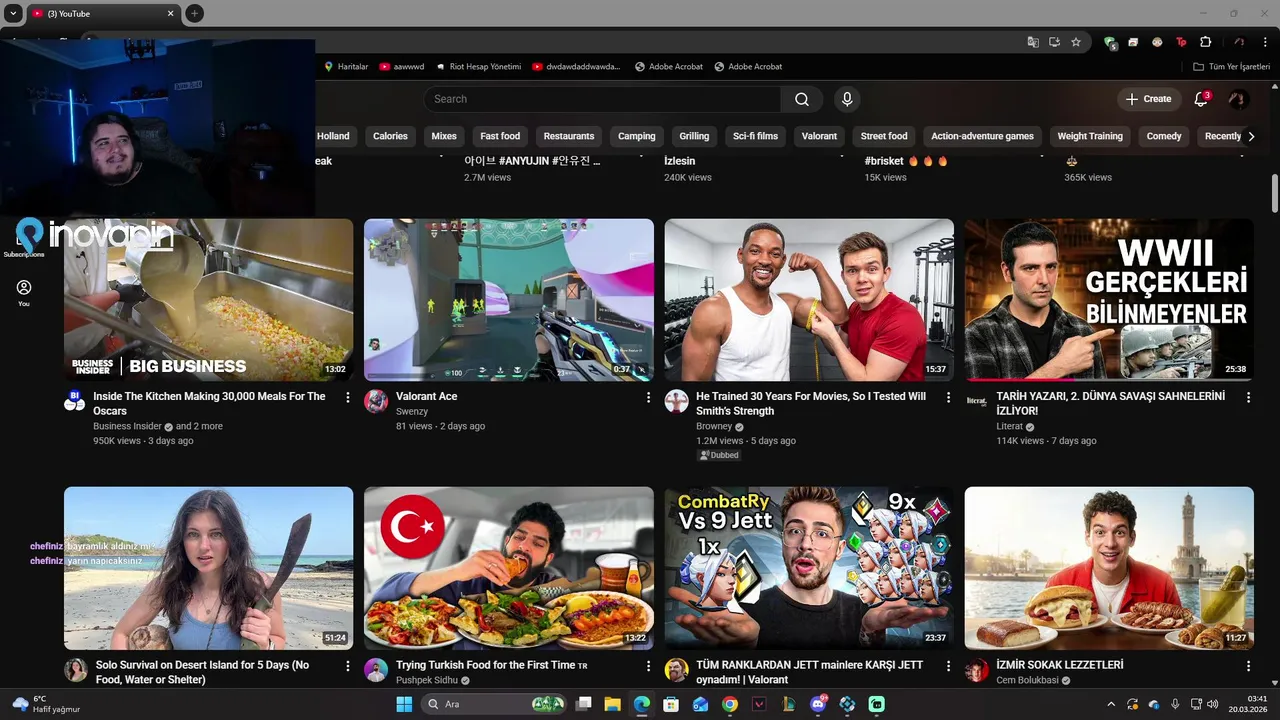Screen dimensions: 1280x720
Task: Open Cem Bolukbasi channel avatar
Action: pos(976,670)
